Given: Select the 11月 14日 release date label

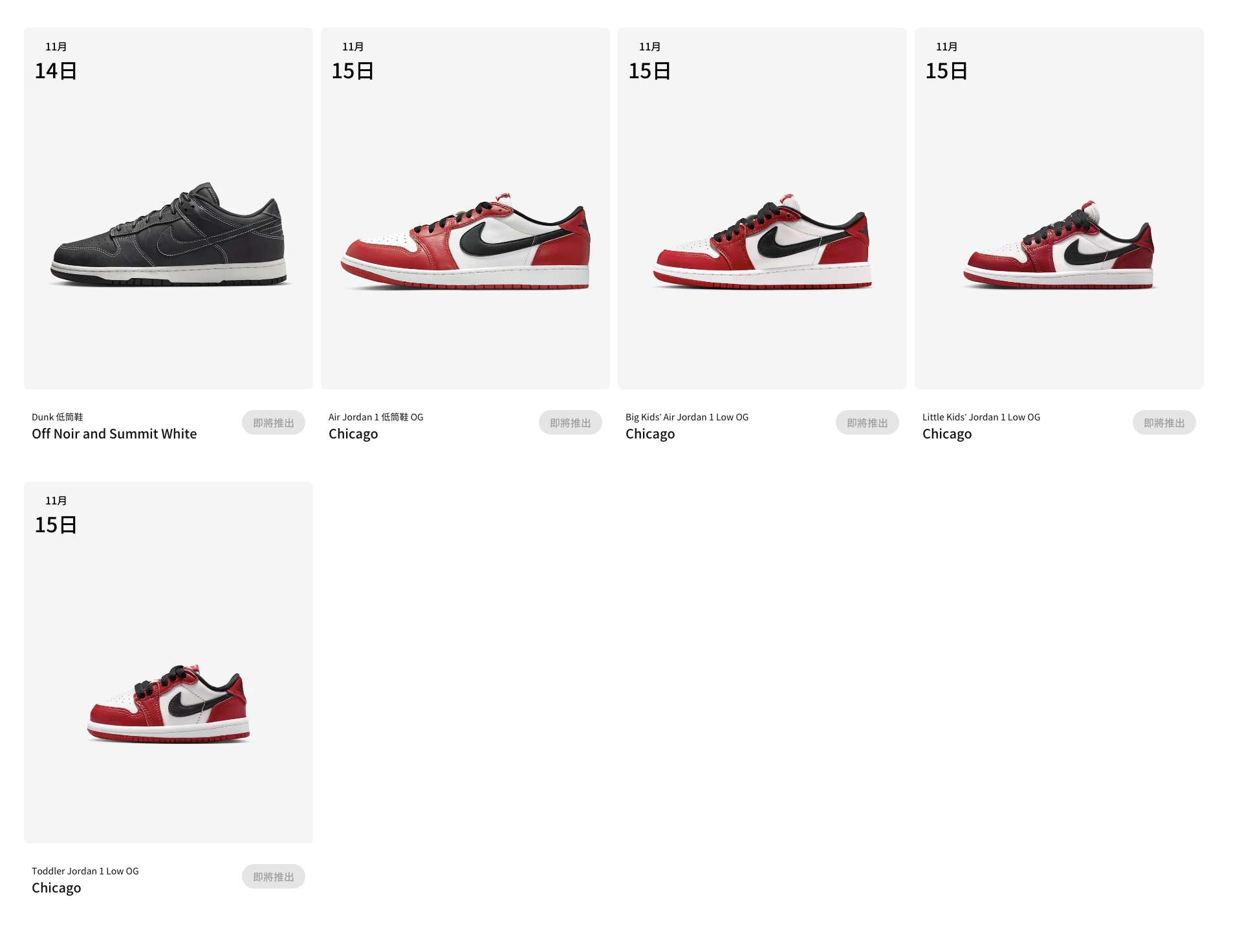Looking at the screenshot, I should [x=56, y=62].
